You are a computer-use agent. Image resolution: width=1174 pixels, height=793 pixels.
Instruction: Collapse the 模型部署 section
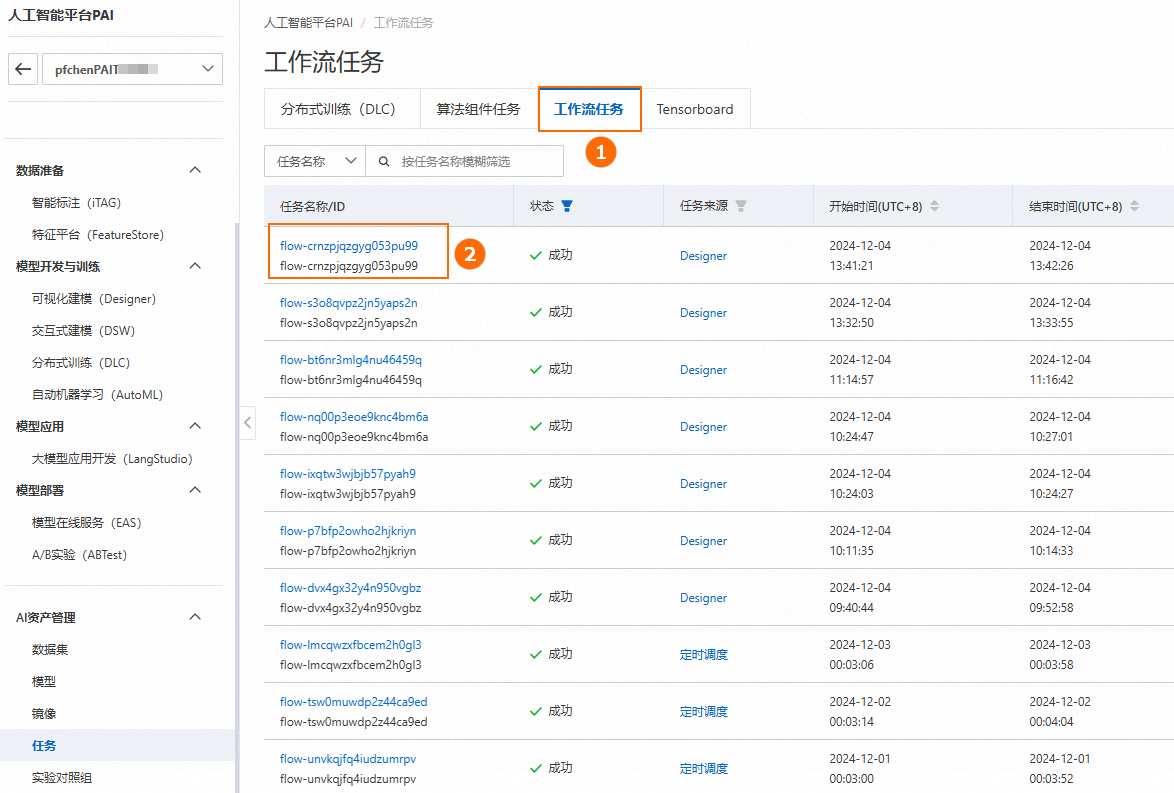pyautogui.click(x=195, y=490)
